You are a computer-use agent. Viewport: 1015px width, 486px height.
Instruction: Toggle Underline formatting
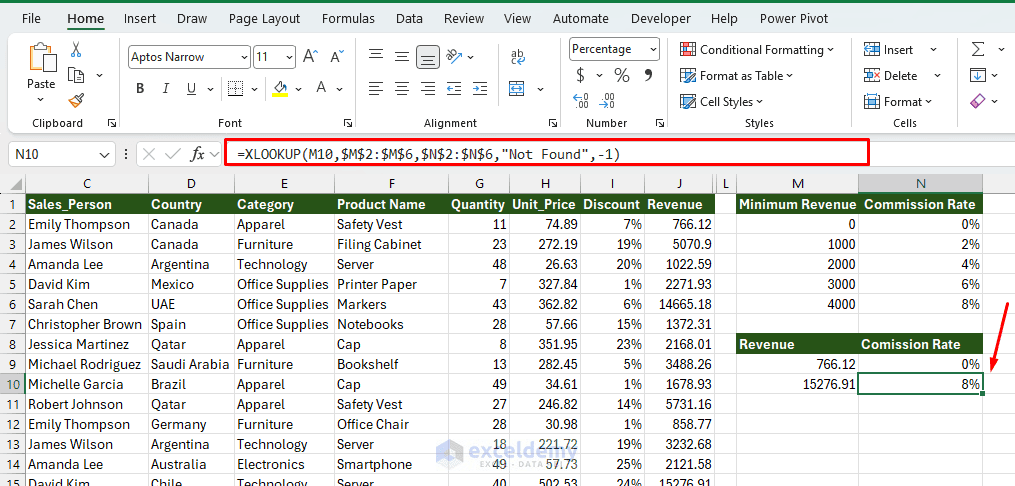click(192, 89)
